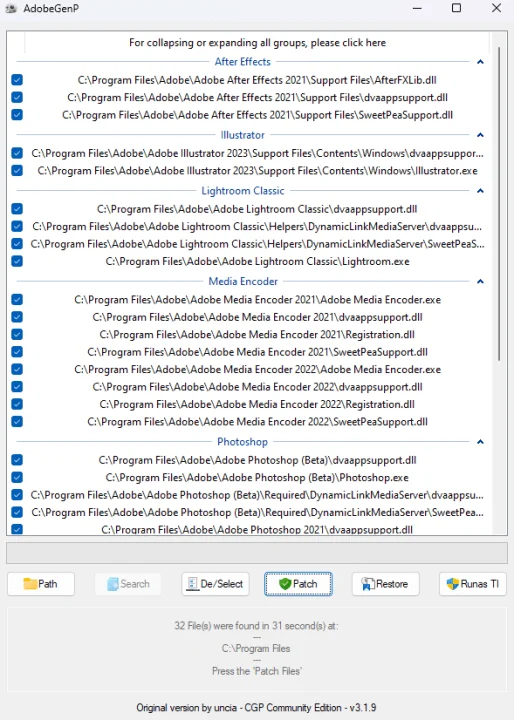Image resolution: width=514 pixels, height=720 pixels.
Task: Click the De/Select list icon
Action: coord(192,584)
